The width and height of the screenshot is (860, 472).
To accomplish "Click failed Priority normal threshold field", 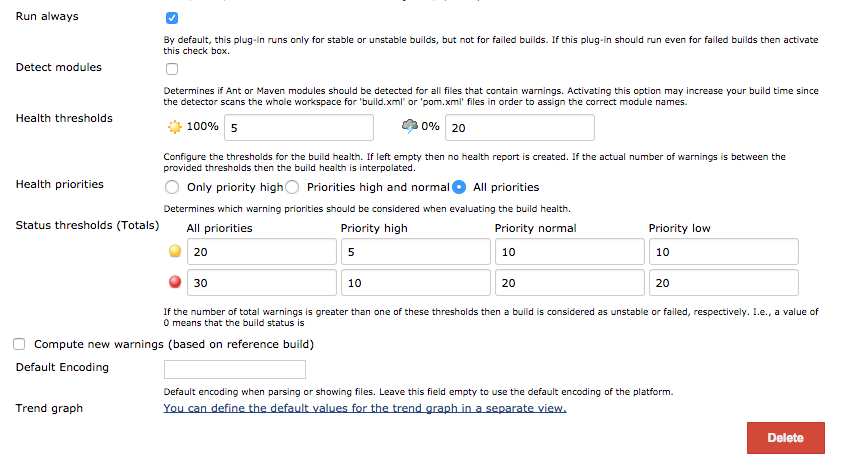I will (569, 283).
